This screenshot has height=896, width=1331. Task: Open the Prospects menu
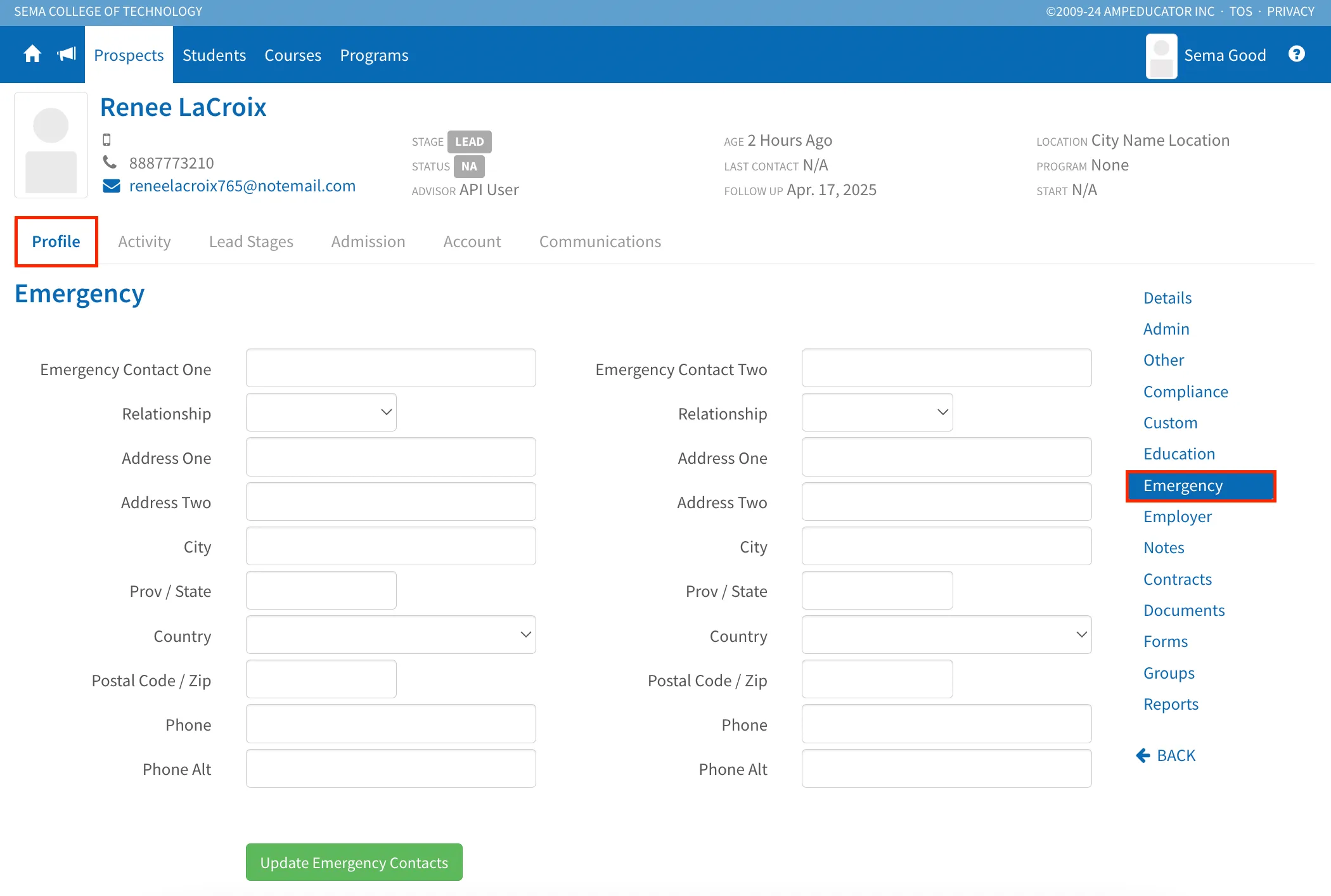129,55
